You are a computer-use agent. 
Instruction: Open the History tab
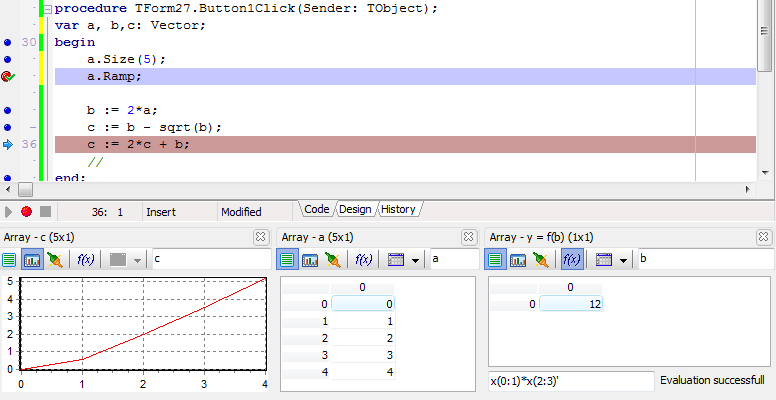coord(398,209)
